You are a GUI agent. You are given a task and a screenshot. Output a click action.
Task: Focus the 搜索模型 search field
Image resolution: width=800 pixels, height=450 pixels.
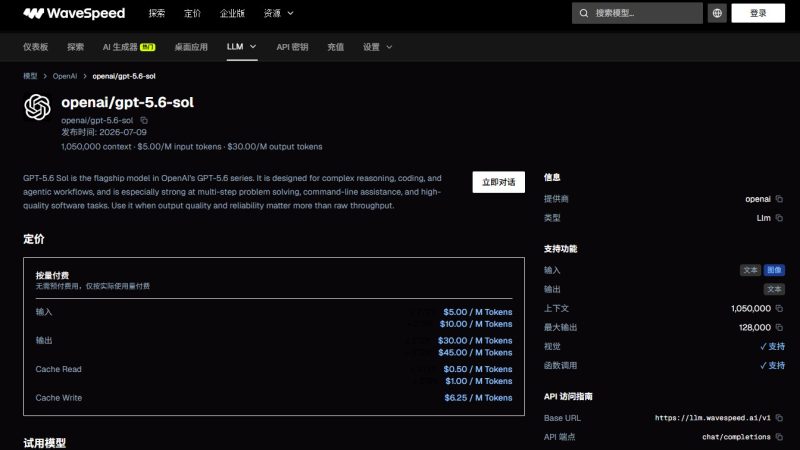pos(637,13)
